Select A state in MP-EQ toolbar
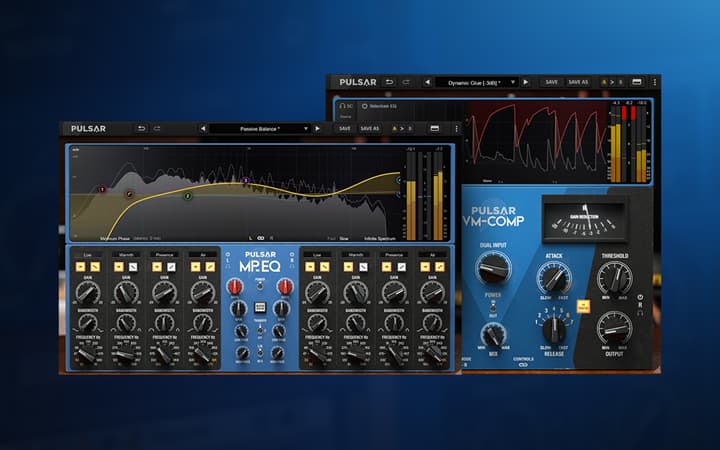 [x=394, y=129]
